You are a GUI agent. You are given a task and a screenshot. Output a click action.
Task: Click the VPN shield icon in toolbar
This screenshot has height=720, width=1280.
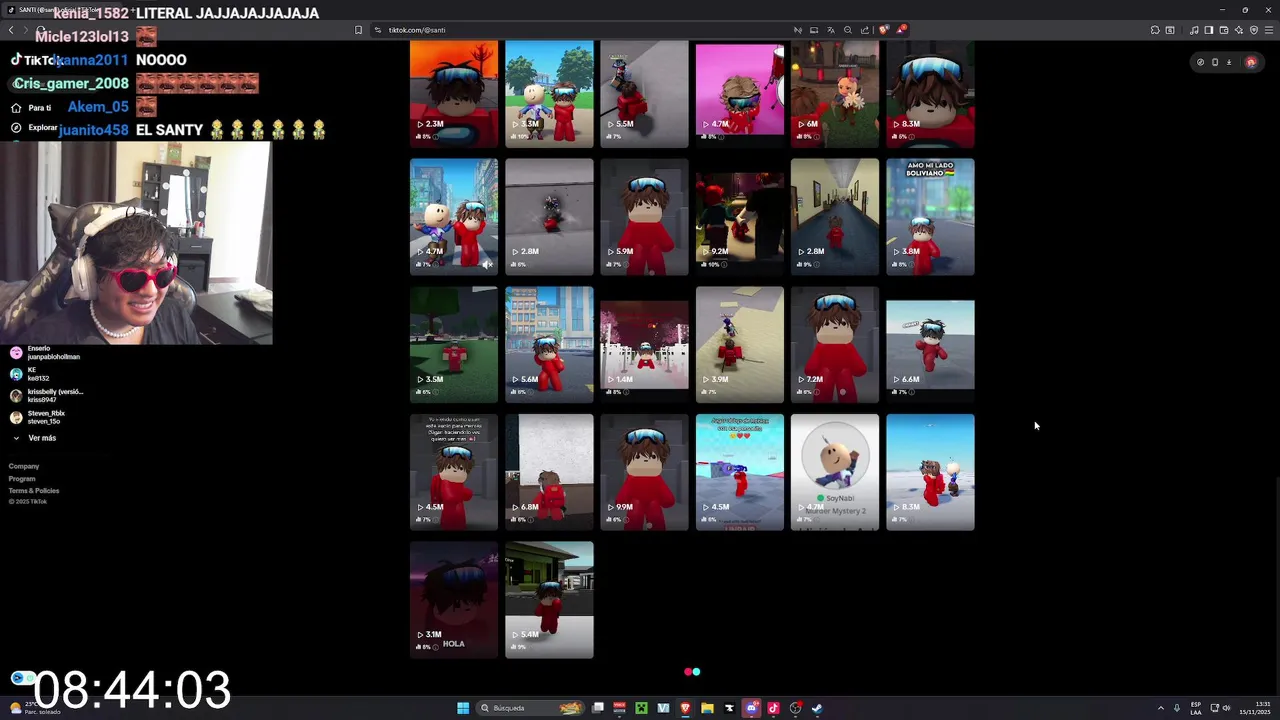coord(1254,30)
